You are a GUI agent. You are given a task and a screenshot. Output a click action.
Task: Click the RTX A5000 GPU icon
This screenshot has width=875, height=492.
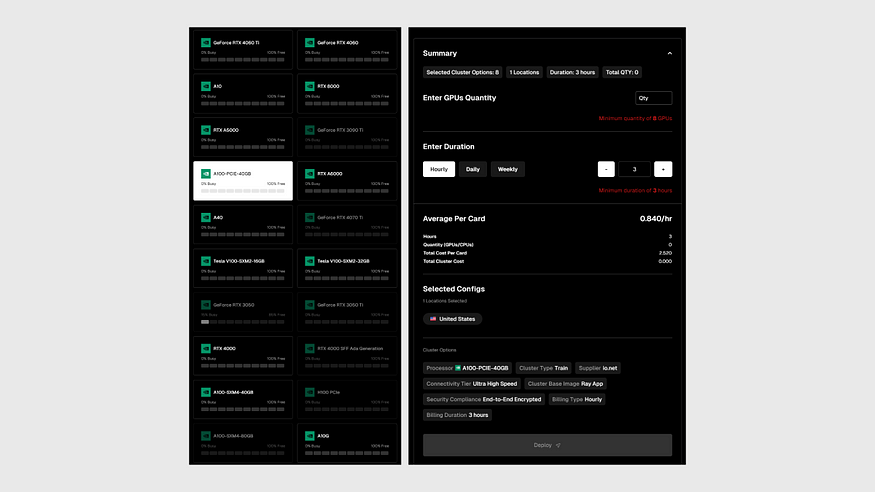206,130
